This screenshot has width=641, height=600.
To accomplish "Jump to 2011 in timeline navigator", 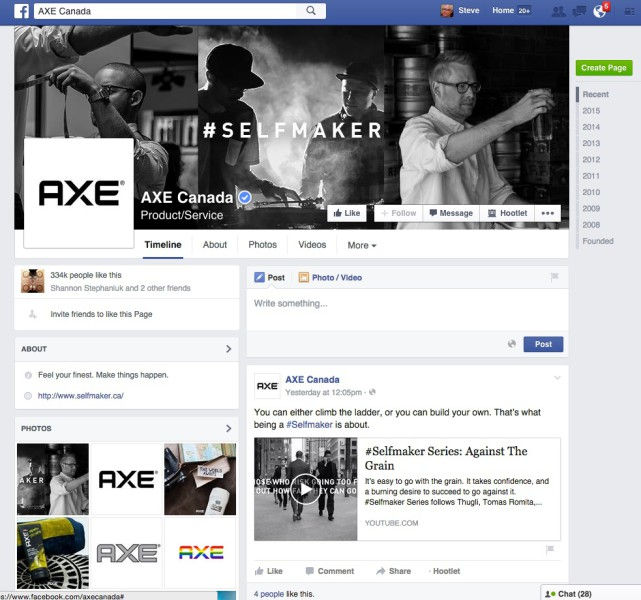I will point(591,176).
